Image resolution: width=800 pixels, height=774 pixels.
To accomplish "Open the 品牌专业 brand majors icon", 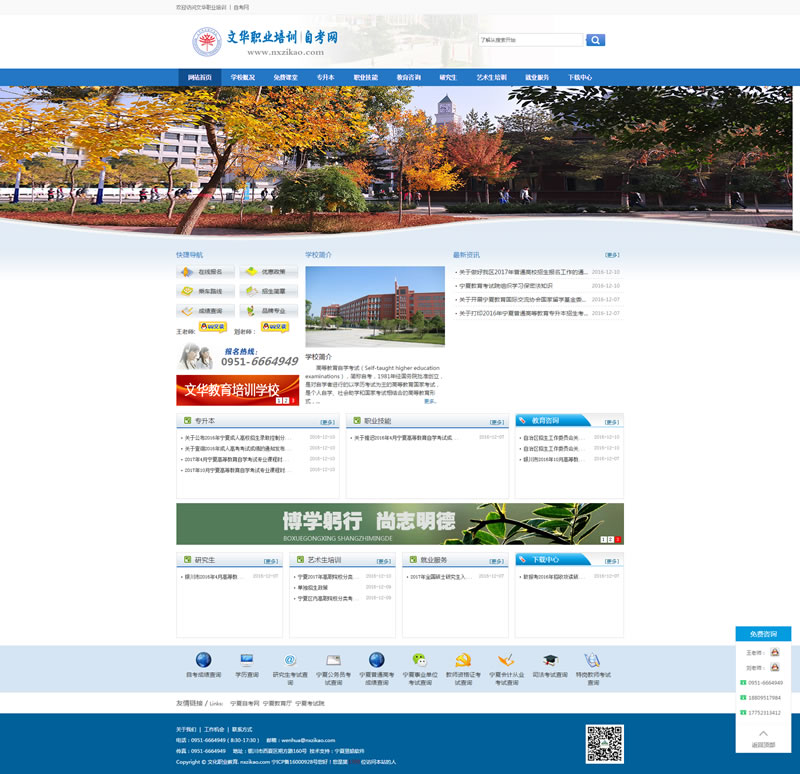I will click(268, 310).
